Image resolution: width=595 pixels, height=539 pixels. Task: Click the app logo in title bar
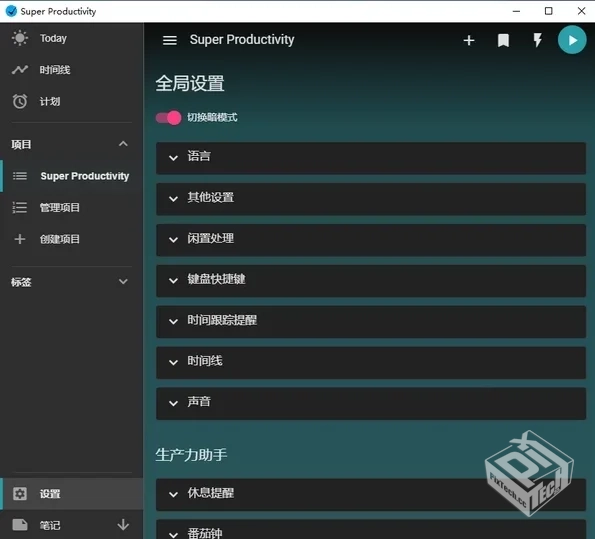pos(11,11)
